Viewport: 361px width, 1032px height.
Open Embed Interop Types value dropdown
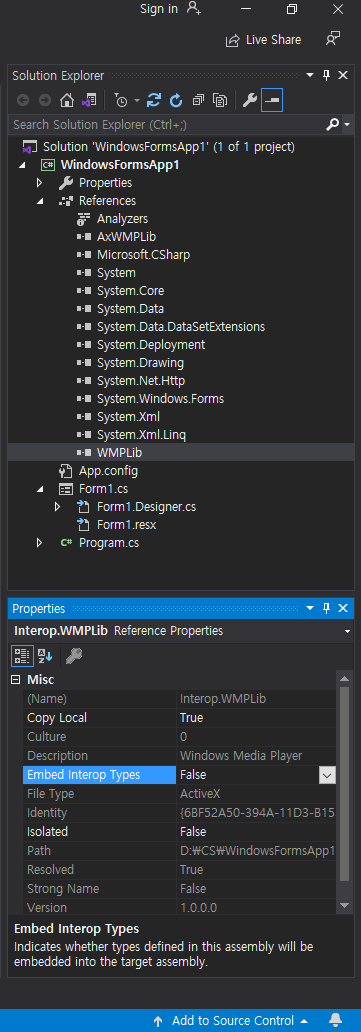[327, 775]
